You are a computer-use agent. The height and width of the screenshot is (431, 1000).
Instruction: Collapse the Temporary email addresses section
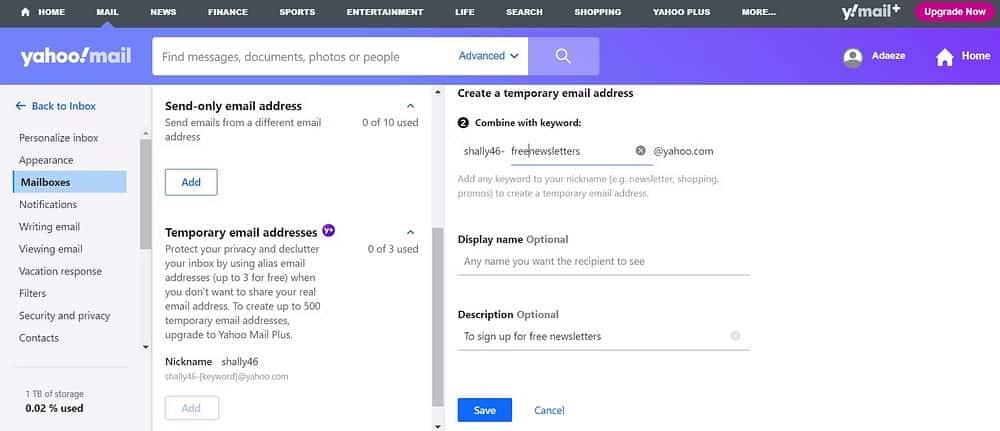(x=411, y=233)
